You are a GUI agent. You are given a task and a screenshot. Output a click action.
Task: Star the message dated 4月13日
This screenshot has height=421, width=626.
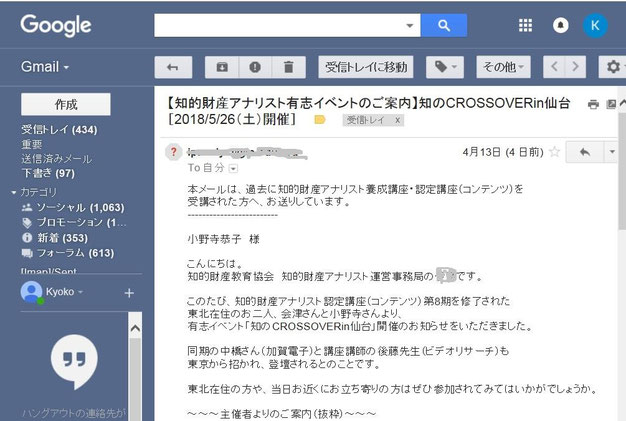(554, 152)
